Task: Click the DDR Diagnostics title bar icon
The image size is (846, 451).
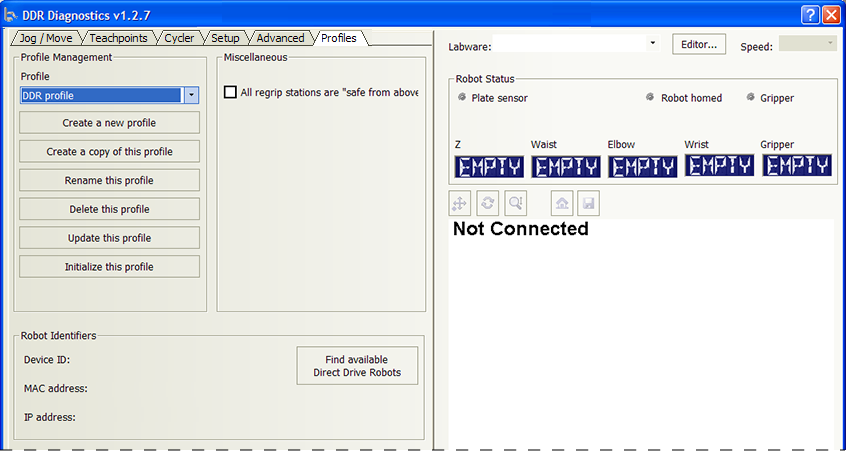Action: [11, 14]
